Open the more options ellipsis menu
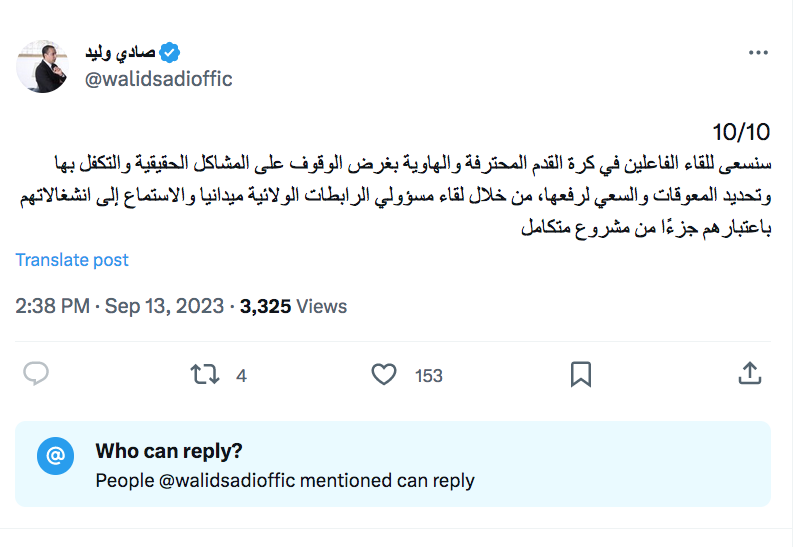 click(x=759, y=53)
